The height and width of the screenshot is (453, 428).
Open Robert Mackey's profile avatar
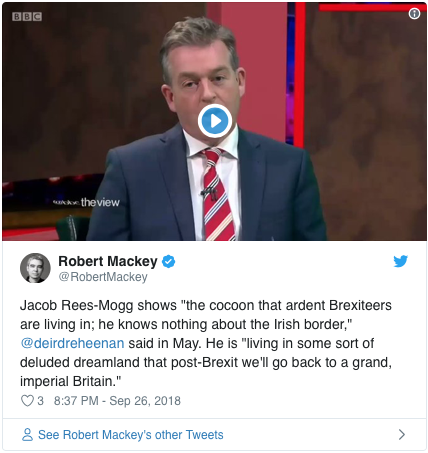click(x=35, y=268)
